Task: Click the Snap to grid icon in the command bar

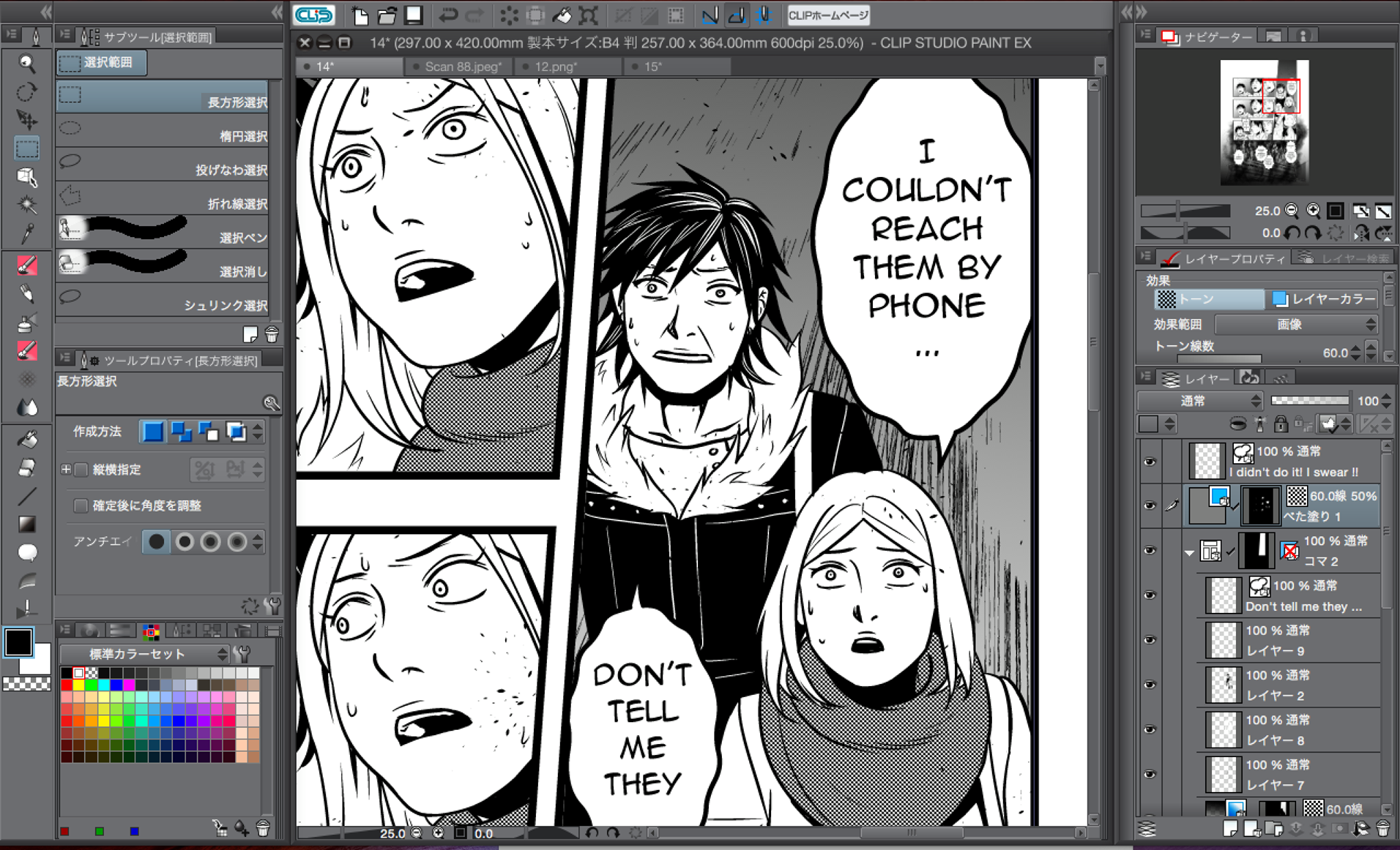Action: [764, 15]
